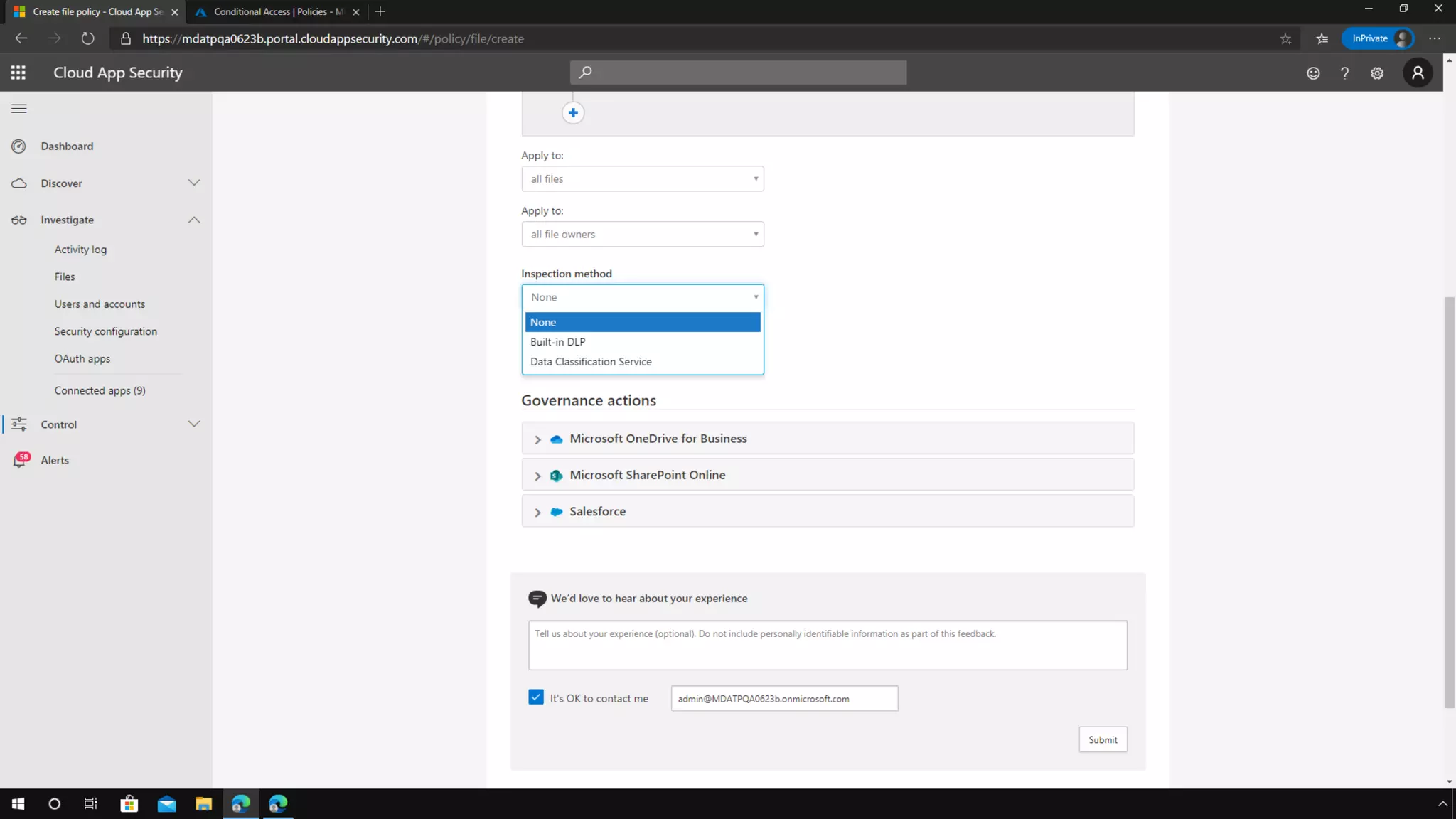This screenshot has height=819, width=1456.
Task: Open the app launcher waffle icon
Action: pos(18,73)
